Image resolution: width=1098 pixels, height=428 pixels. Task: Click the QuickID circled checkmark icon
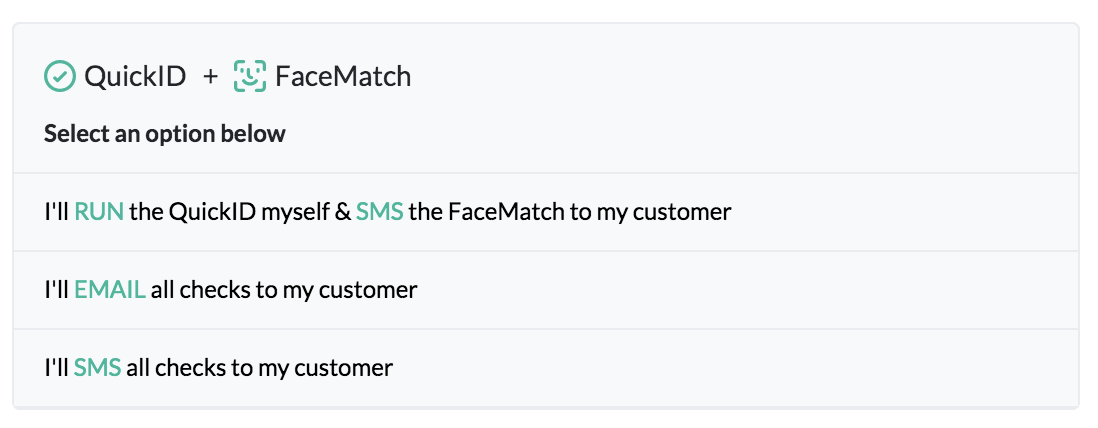click(61, 76)
